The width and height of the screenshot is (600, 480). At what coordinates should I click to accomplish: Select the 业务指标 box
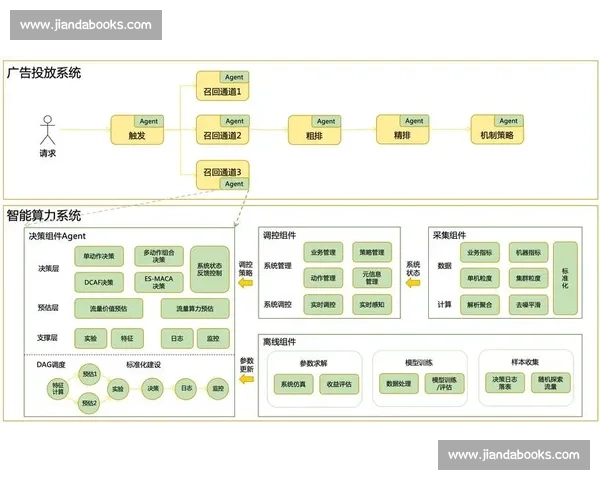[480, 252]
